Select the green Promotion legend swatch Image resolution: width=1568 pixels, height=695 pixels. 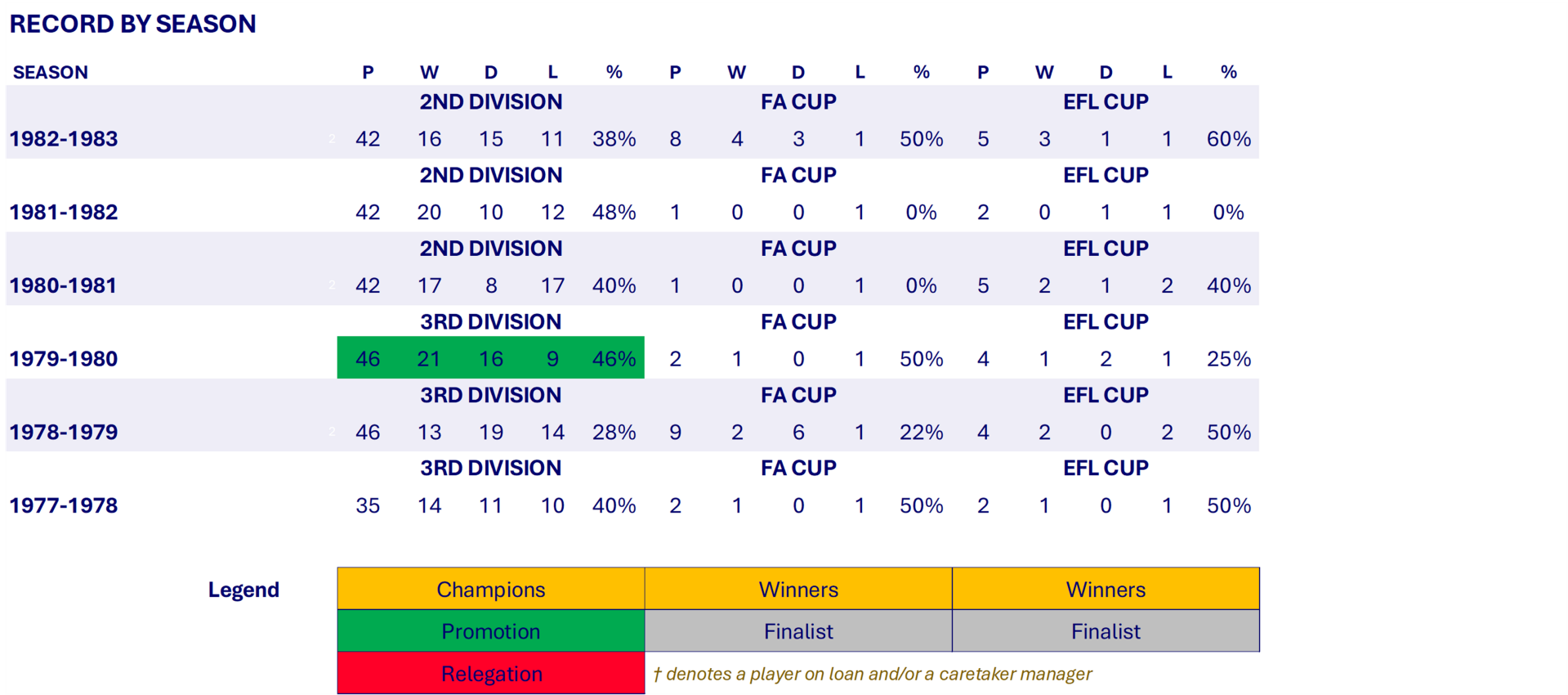coord(490,631)
